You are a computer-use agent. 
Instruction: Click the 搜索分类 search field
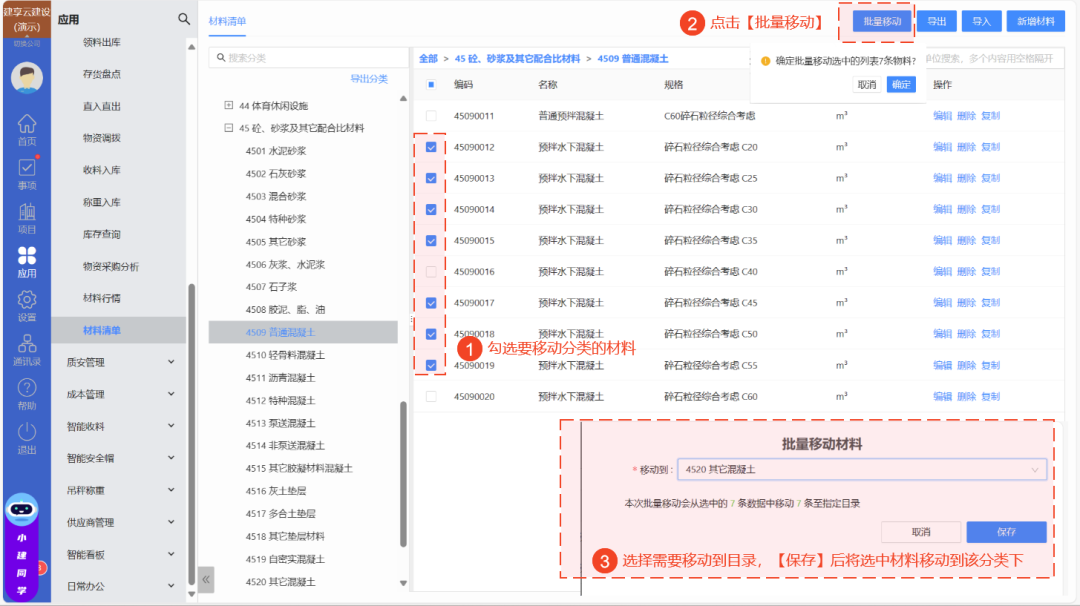pos(305,58)
